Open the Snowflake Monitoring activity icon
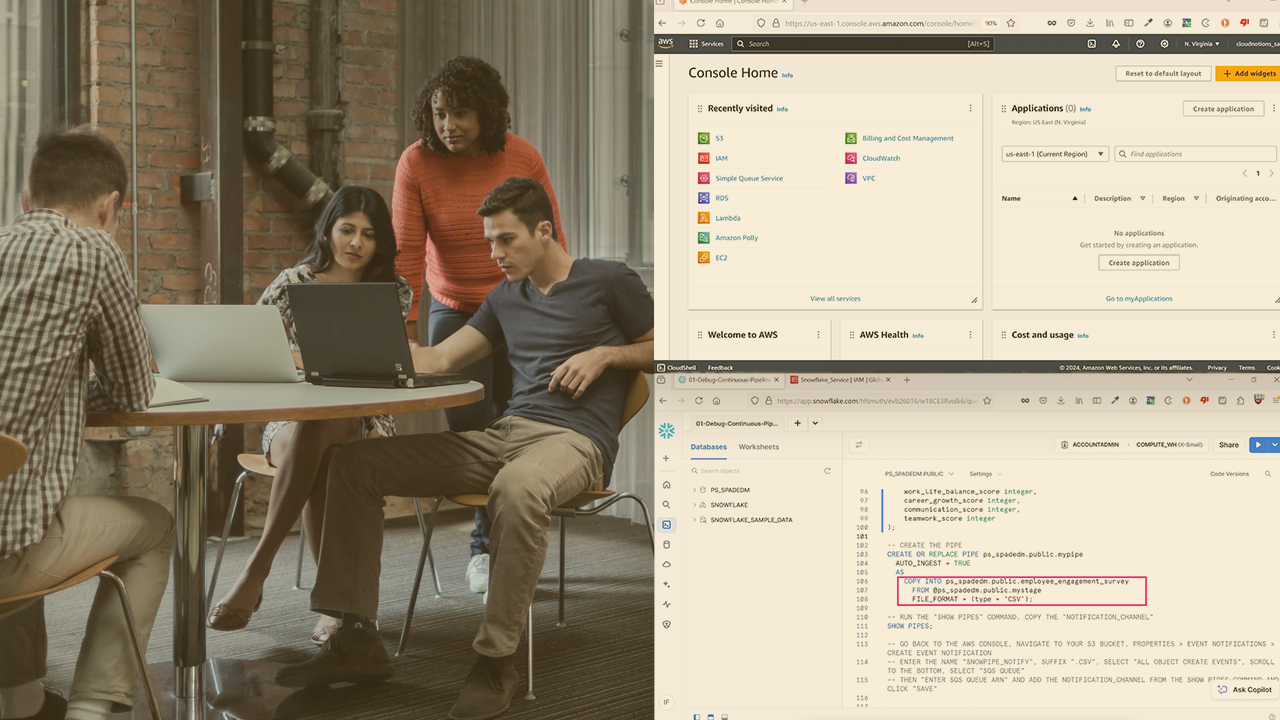 click(x=666, y=604)
